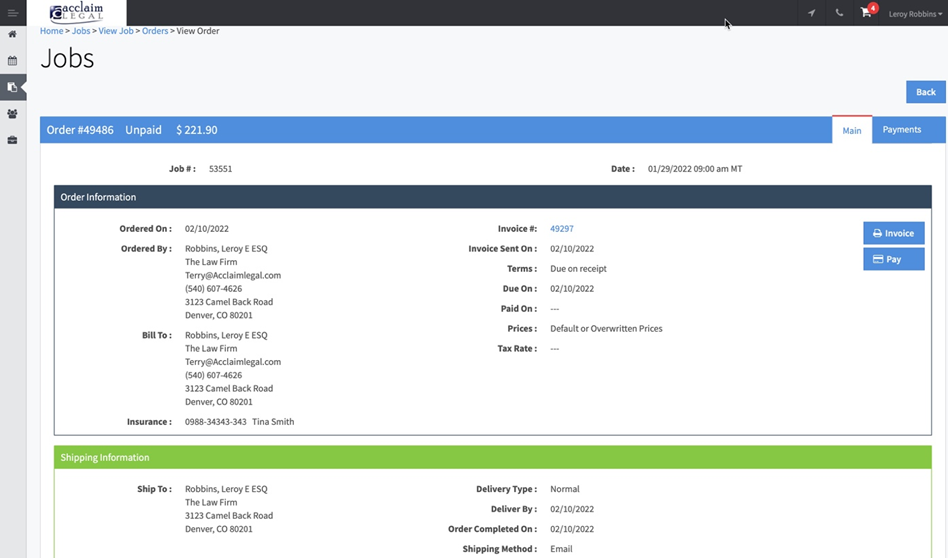Click the briefcase icon in sidebar
The width and height of the screenshot is (948, 558).
[x=12, y=140]
